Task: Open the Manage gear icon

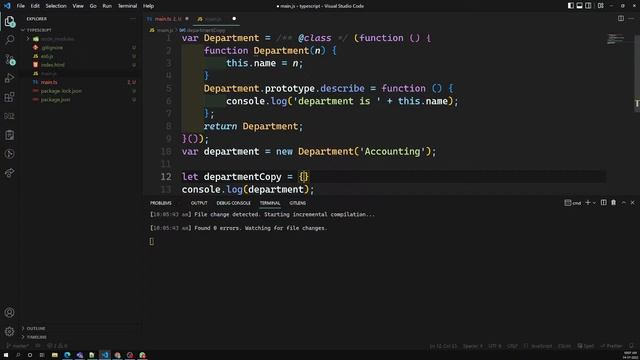Action: coord(9,331)
